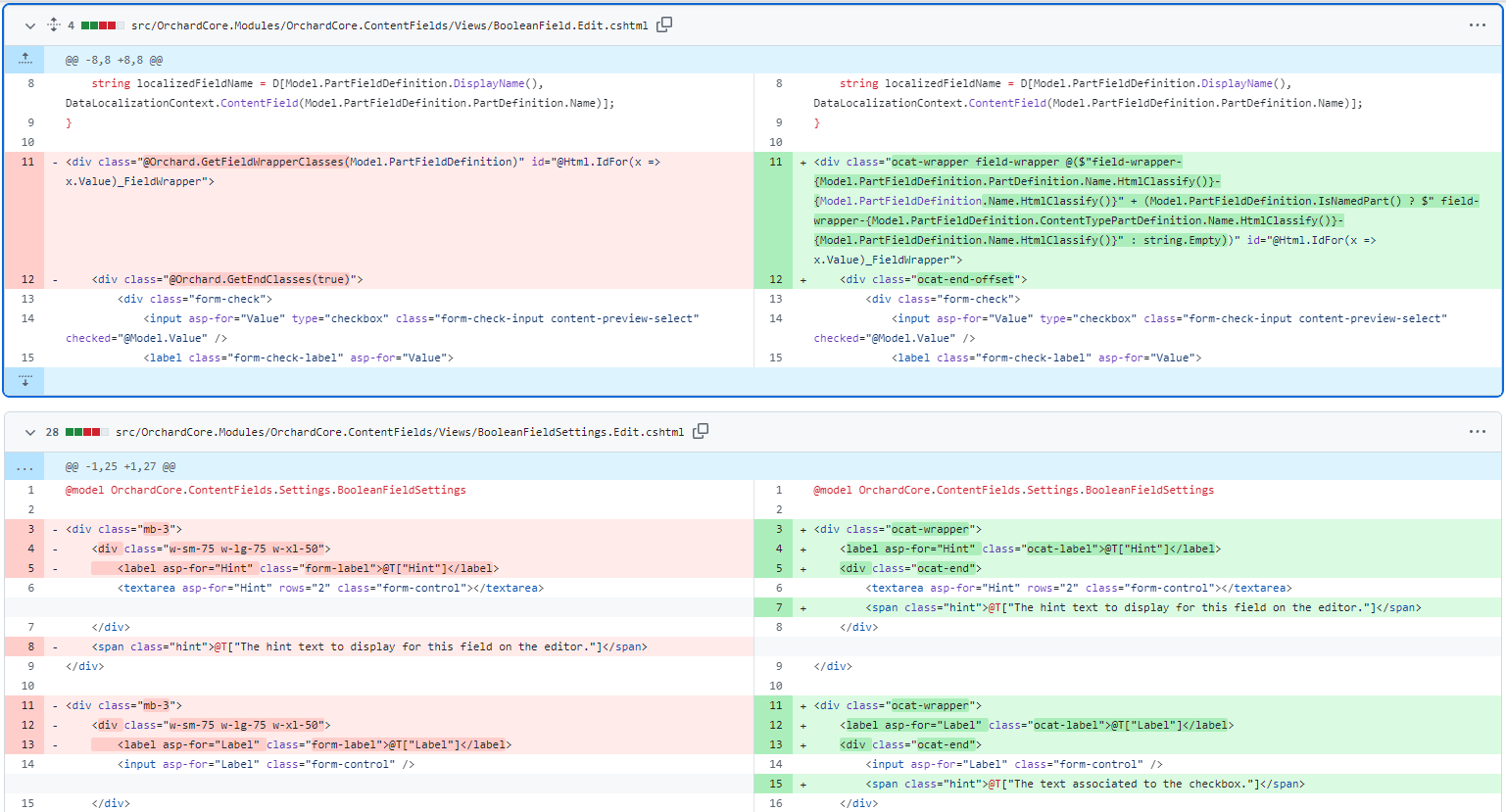Collapse the BooleanField.Edit.cshtml file diff
This screenshot has height=812, width=1506.
[x=30, y=25]
